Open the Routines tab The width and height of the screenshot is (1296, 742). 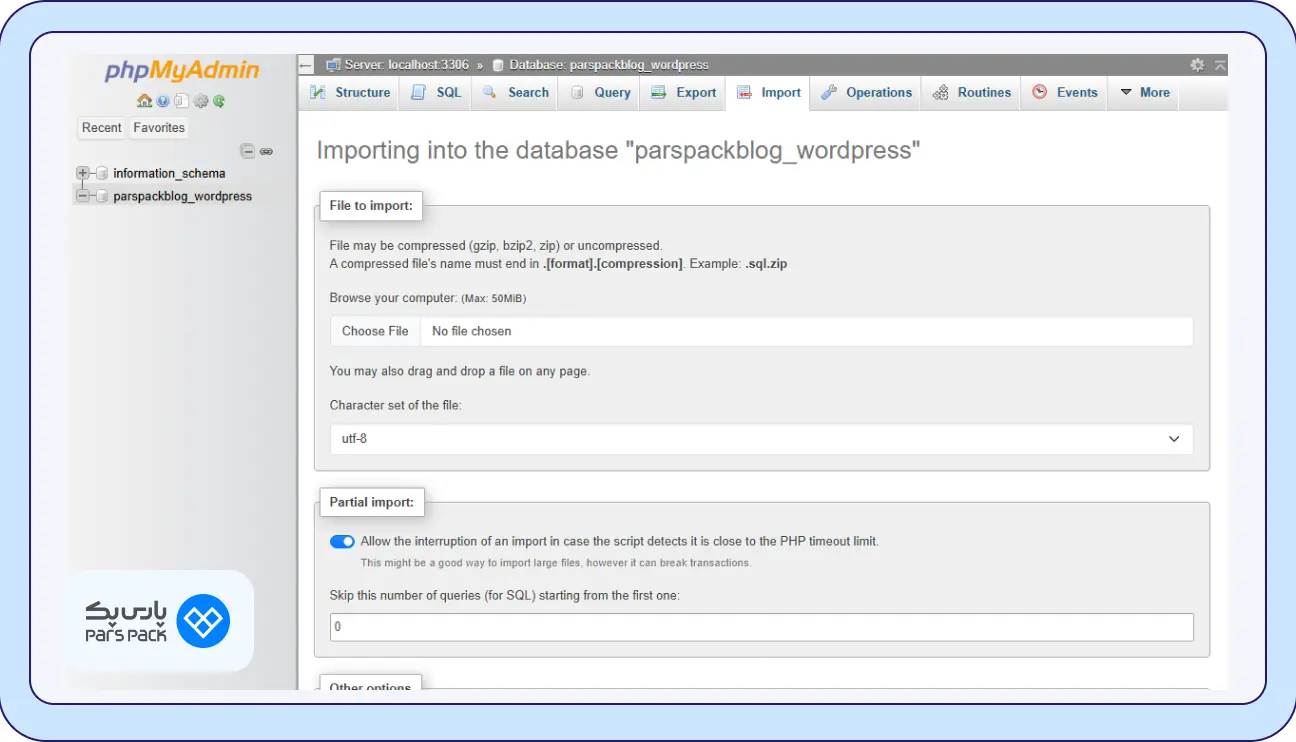pyautogui.click(x=972, y=92)
